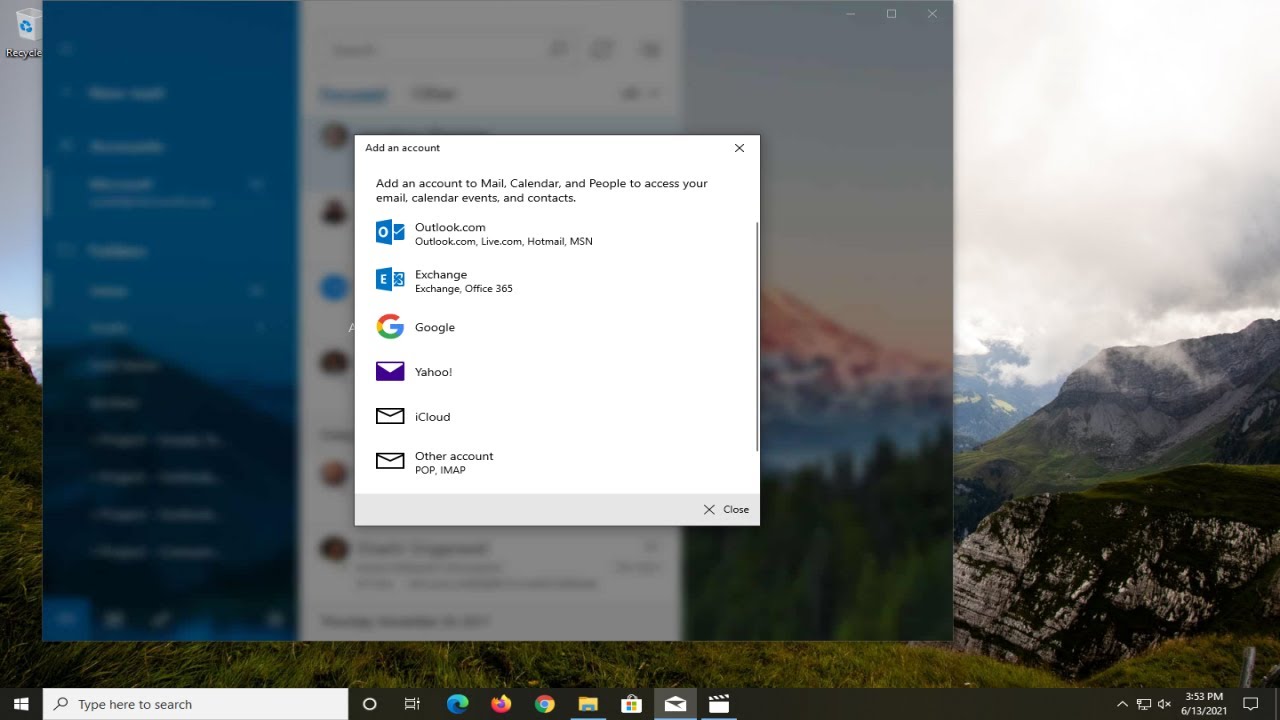Click the Close button in dialog footer
This screenshot has height=720, width=1280.
pos(726,509)
